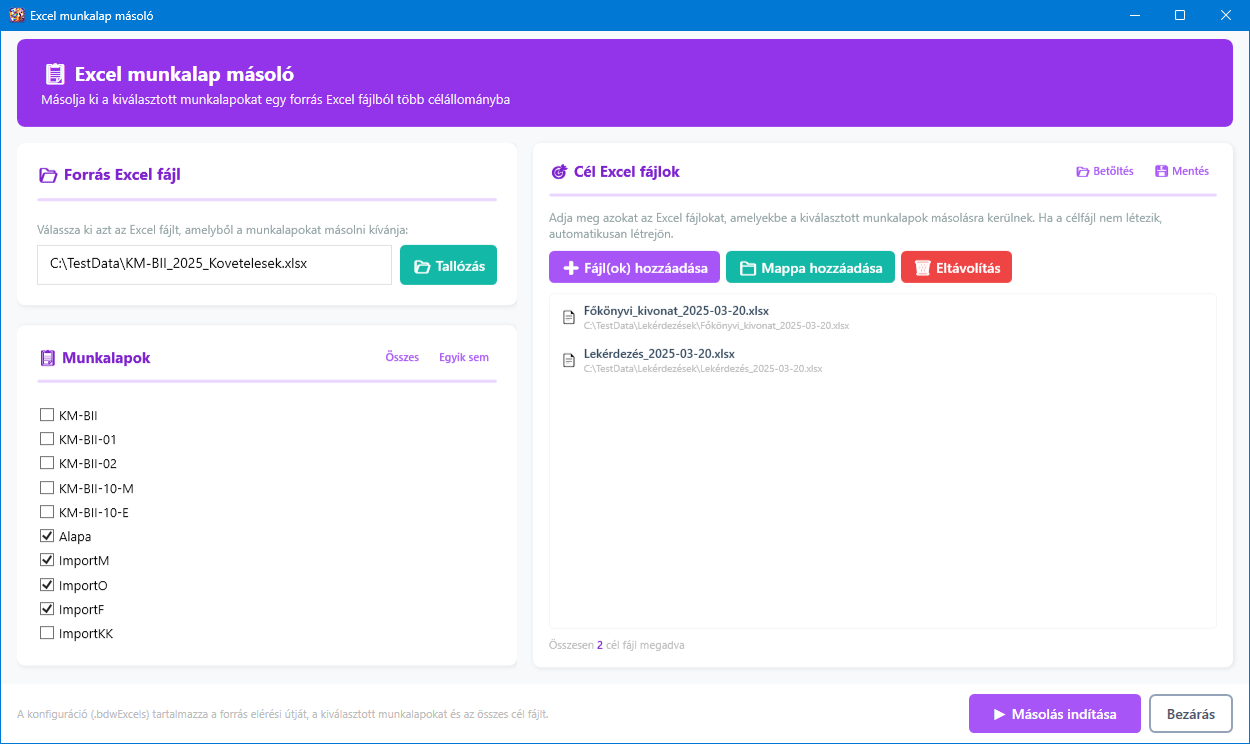Click the notebook icon next to Munkalapok heading

pyautogui.click(x=47, y=358)
